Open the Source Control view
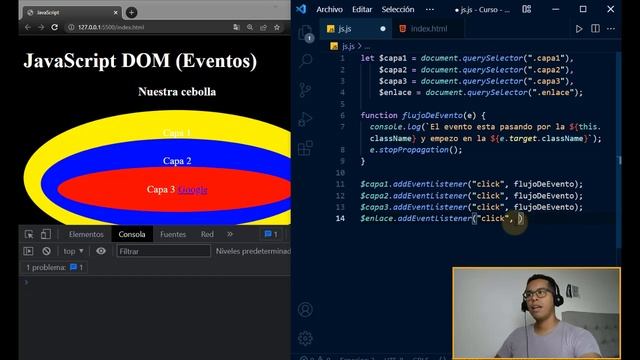The image size is (640, 360). (x=305, y=90)
